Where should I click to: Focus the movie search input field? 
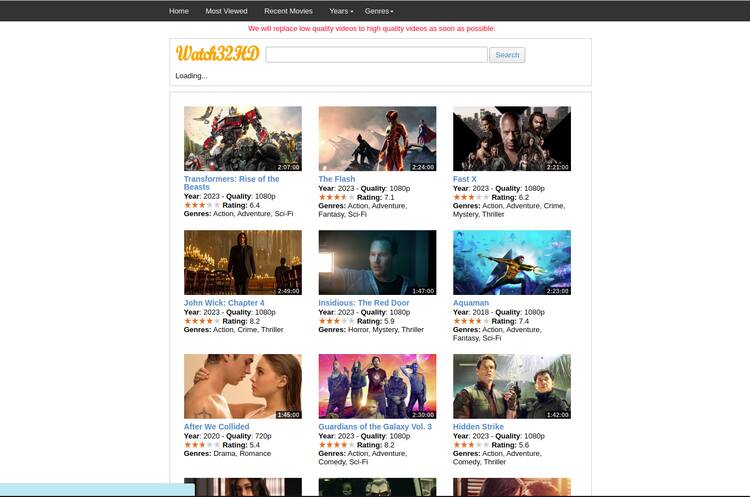coord(376,55)
